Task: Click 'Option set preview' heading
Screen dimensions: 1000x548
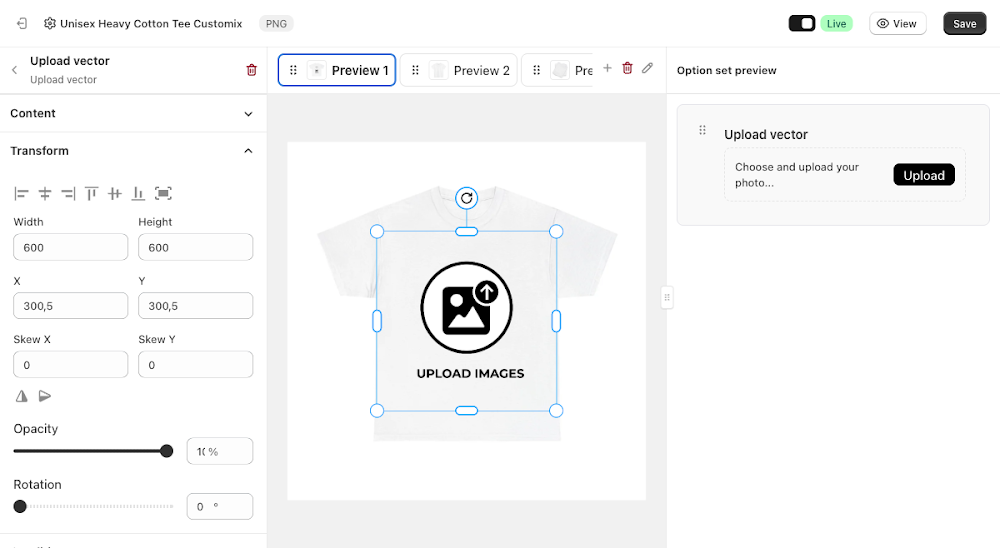Action: click(x=726, y=70)
